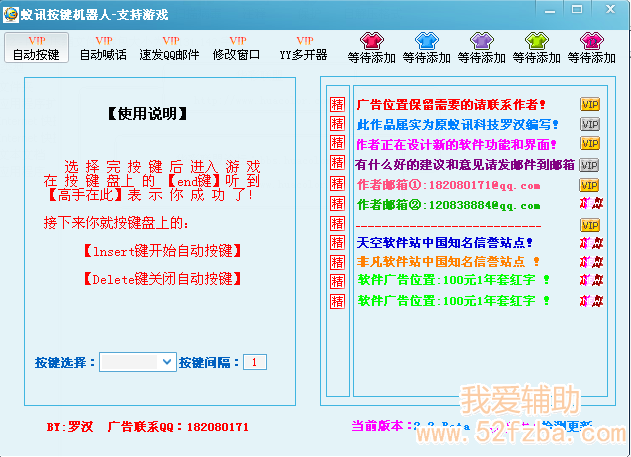Click the BY:罗汉 author text
The height and width of the screenshot is (457, 631).
[70, 426]
